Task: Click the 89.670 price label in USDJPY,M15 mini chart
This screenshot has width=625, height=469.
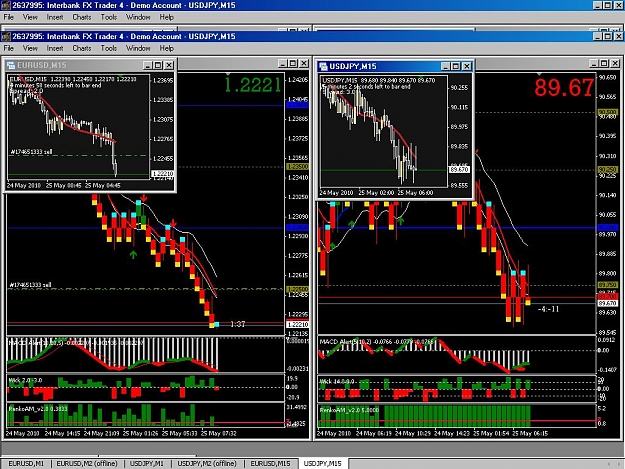Action: pos(459,170)
